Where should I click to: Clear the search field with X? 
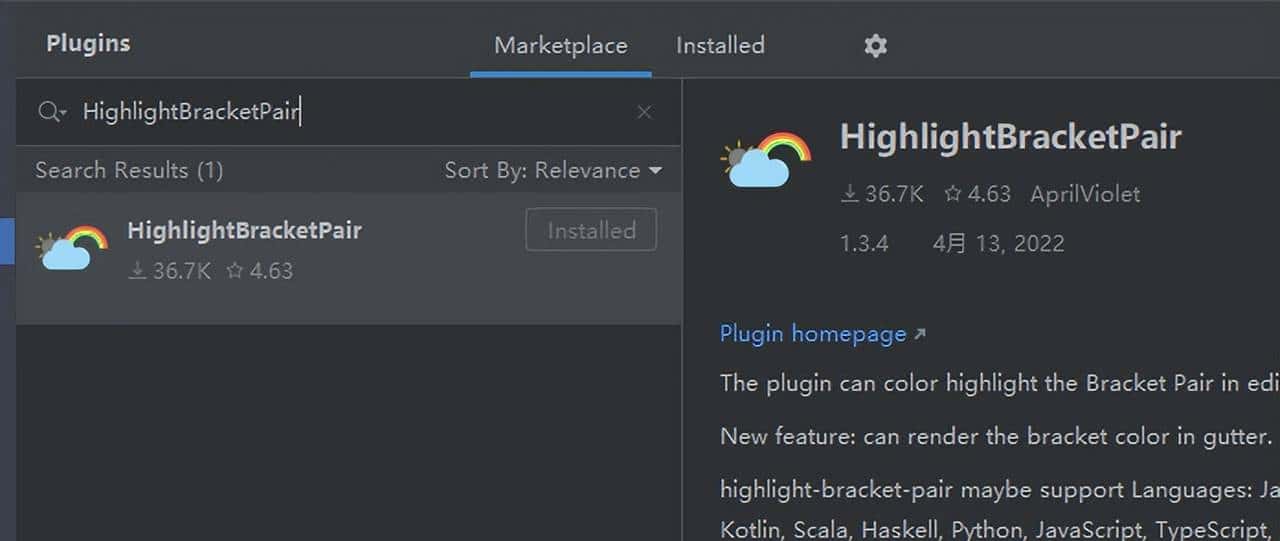coord(644,112)
